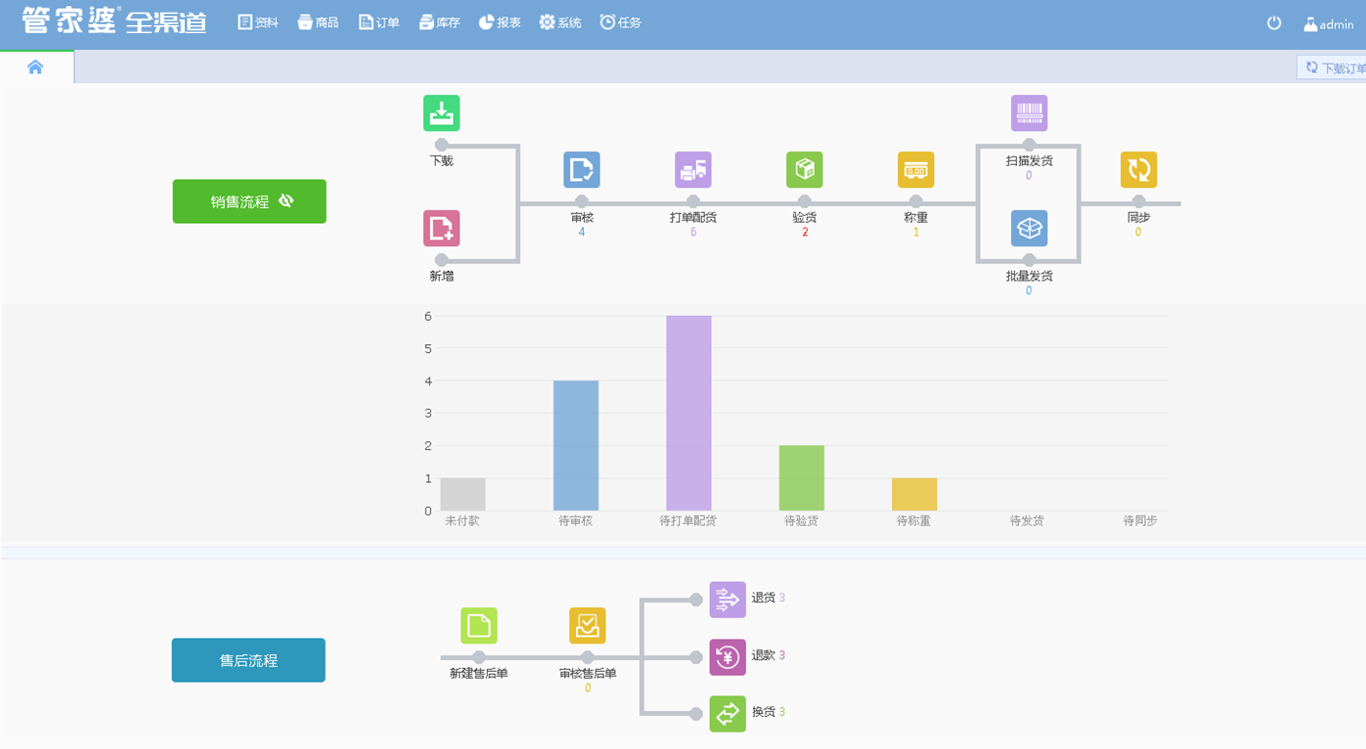The height and width of the screenshot is (749, 1366).
Task: Expand the admin user menu
Action: point(1328,24)
